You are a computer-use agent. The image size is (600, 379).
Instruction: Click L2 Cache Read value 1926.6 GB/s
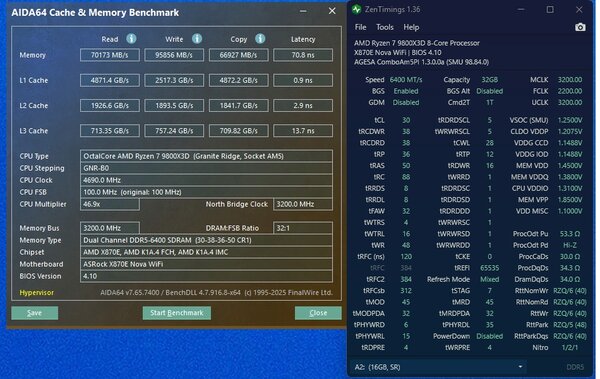point(110,106)
